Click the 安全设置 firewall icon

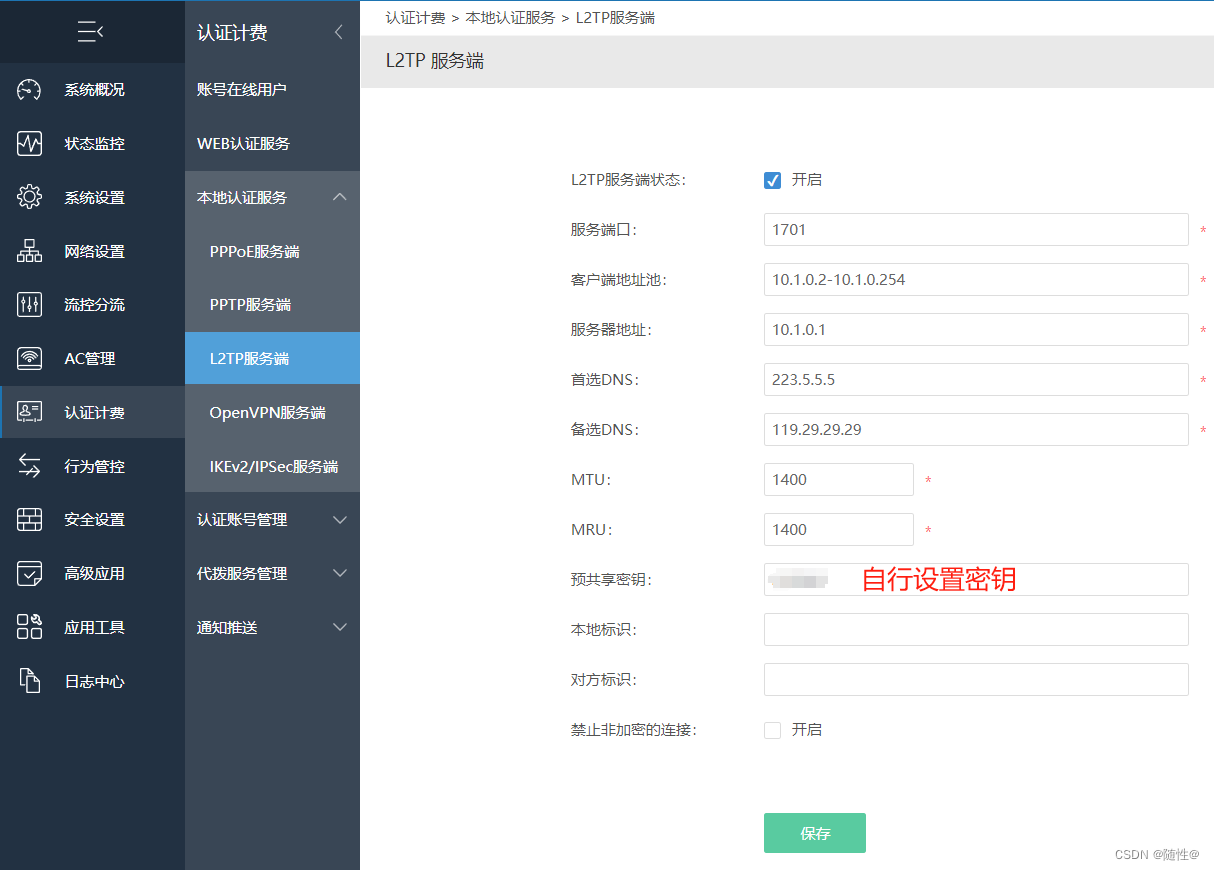point(30,520)
